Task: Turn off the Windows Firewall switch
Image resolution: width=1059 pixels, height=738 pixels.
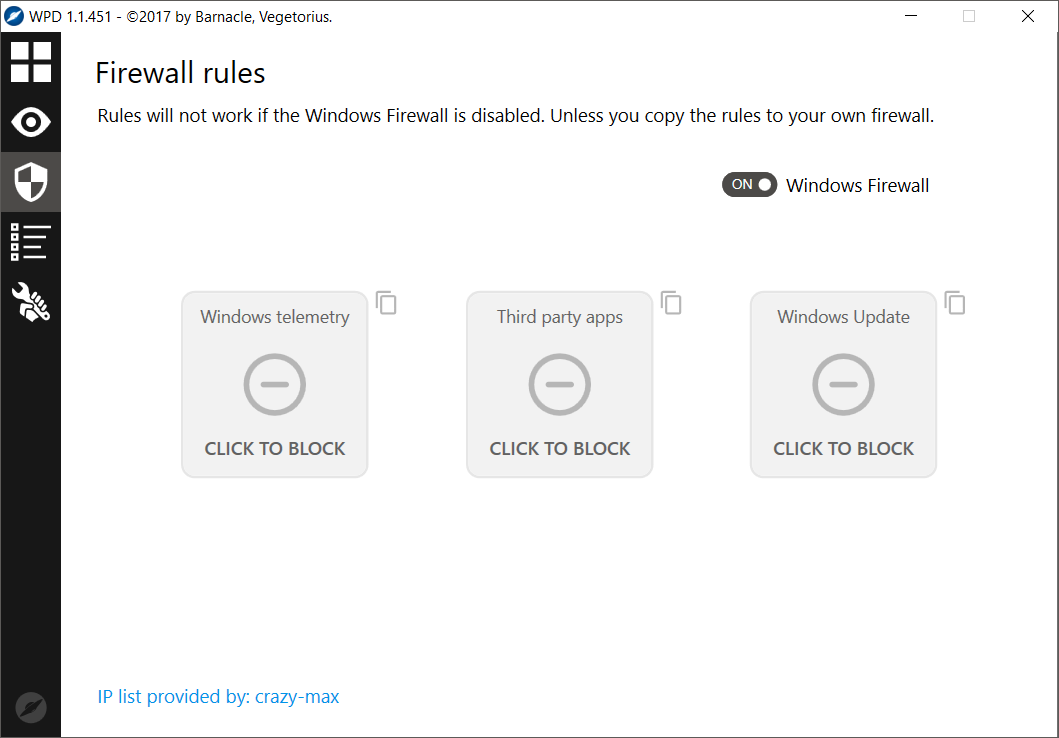Action: click(749, 185)
